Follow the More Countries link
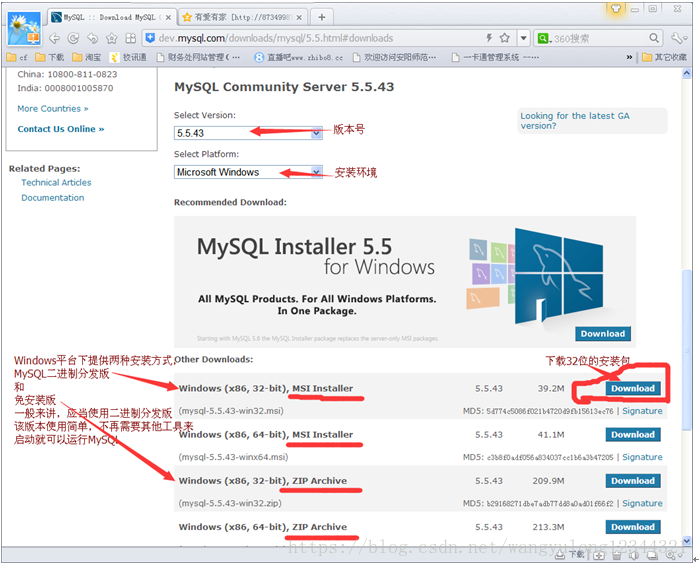 tap(53, 108)
